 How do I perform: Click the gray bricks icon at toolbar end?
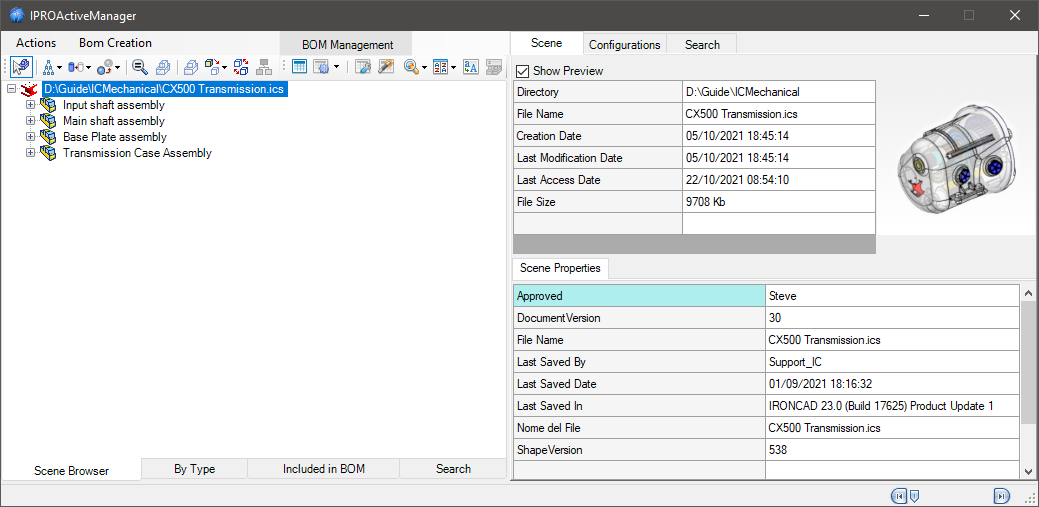point(493,66)
